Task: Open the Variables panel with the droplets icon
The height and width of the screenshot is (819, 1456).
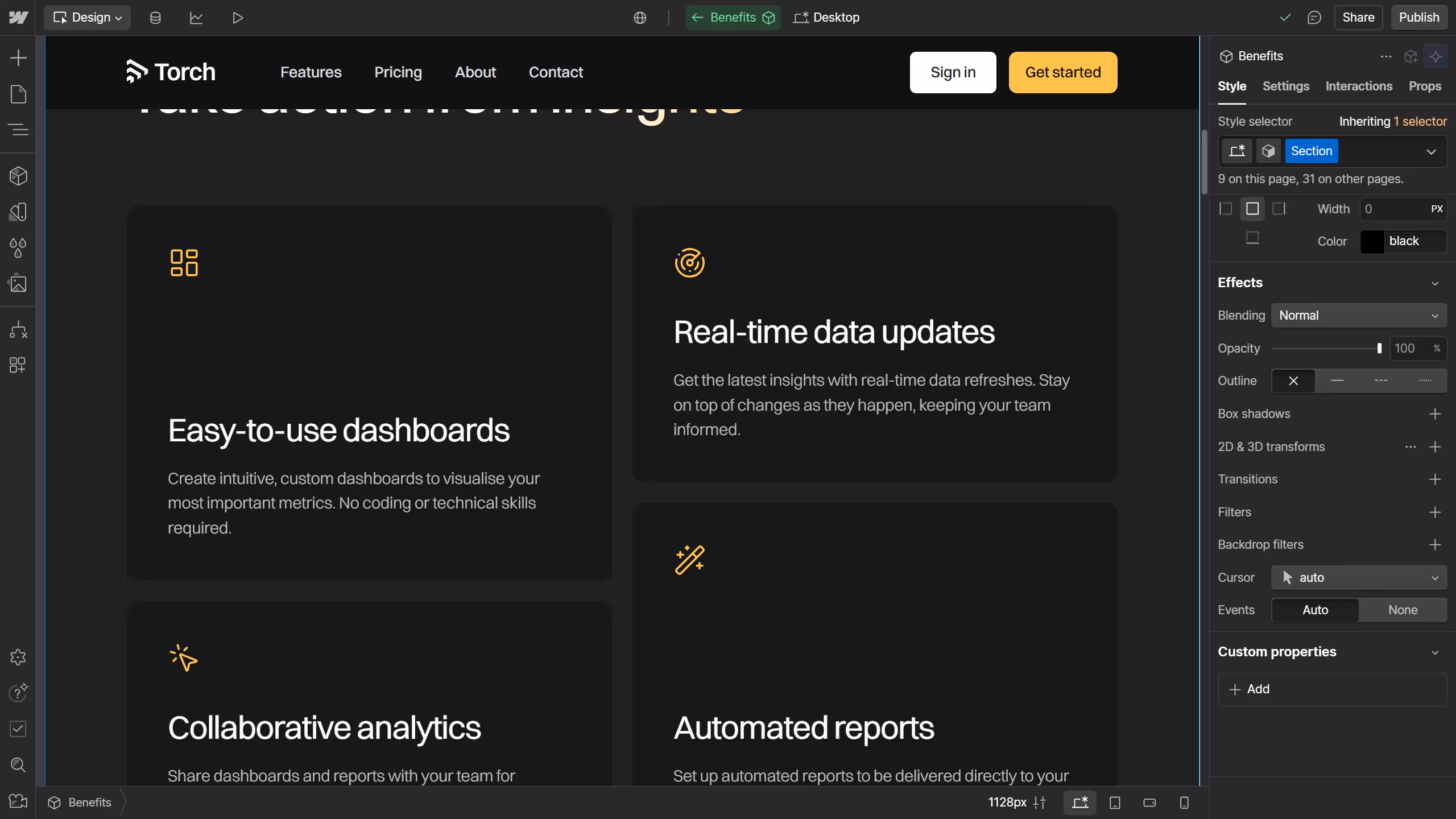Action: click(x=19, y=247)
